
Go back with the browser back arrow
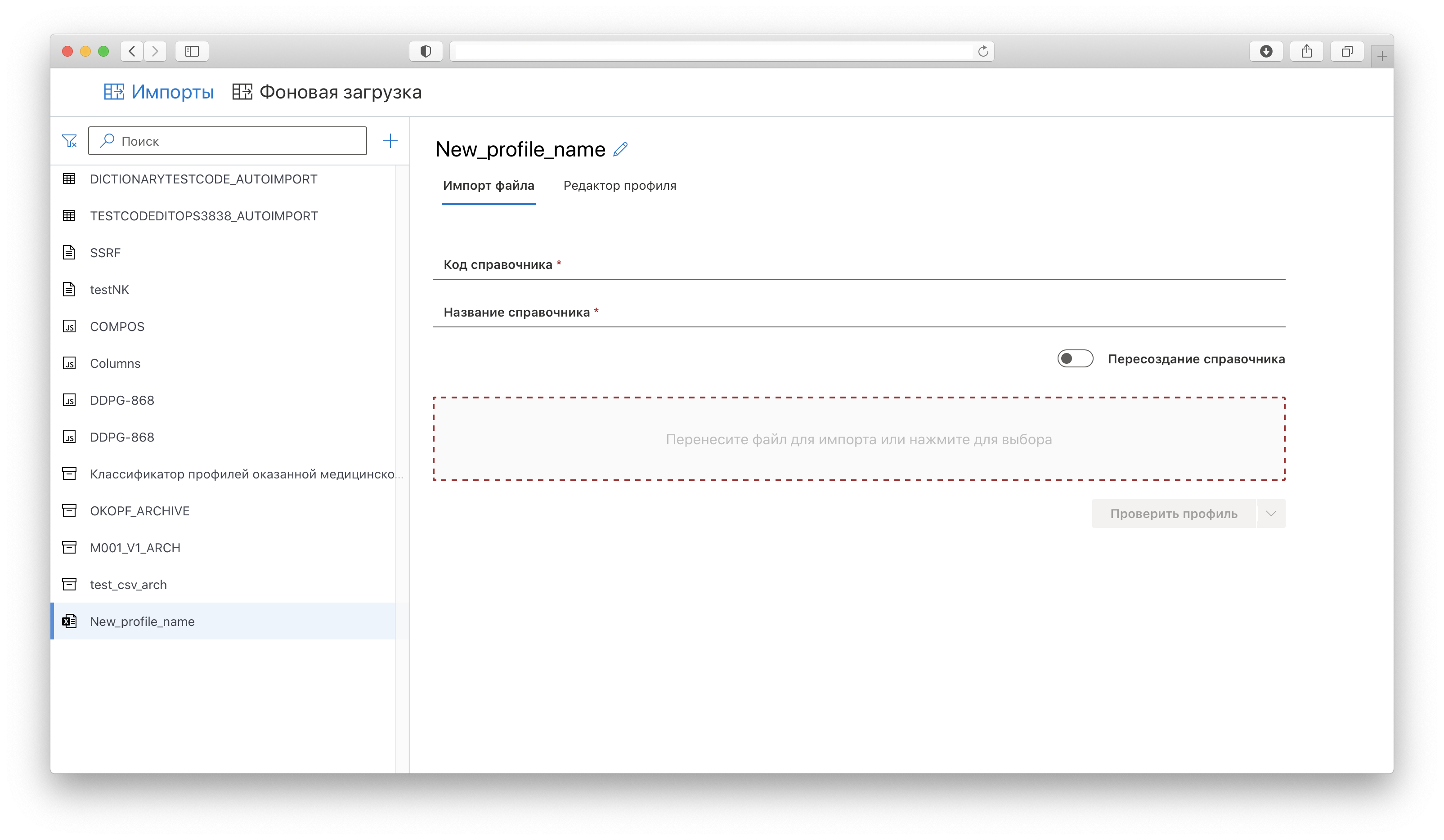point(132,52)
